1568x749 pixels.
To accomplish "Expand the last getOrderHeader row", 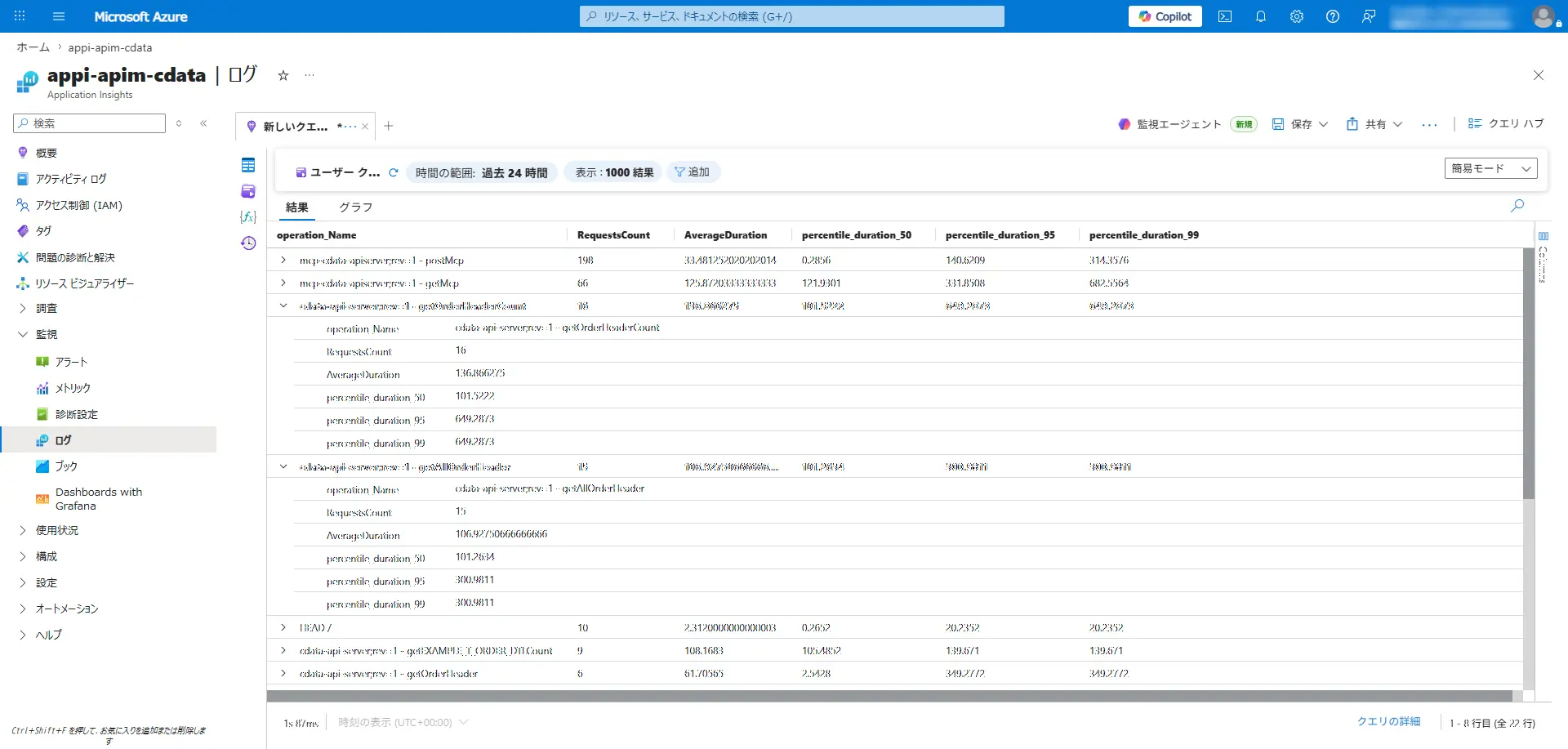I will tap(283, 674).
